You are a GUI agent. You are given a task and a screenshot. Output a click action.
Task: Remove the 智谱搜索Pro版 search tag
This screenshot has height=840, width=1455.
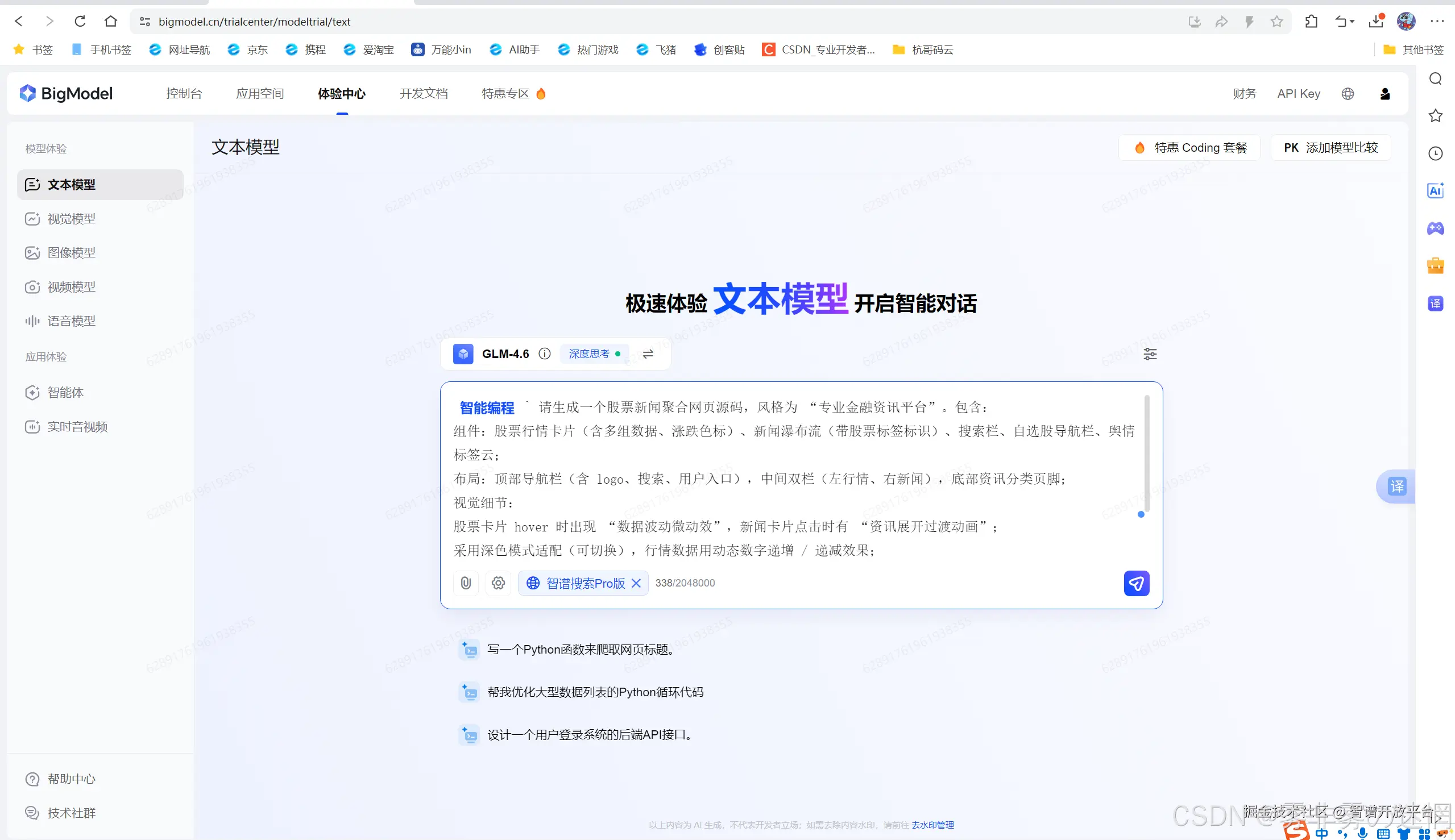(636, 583)
